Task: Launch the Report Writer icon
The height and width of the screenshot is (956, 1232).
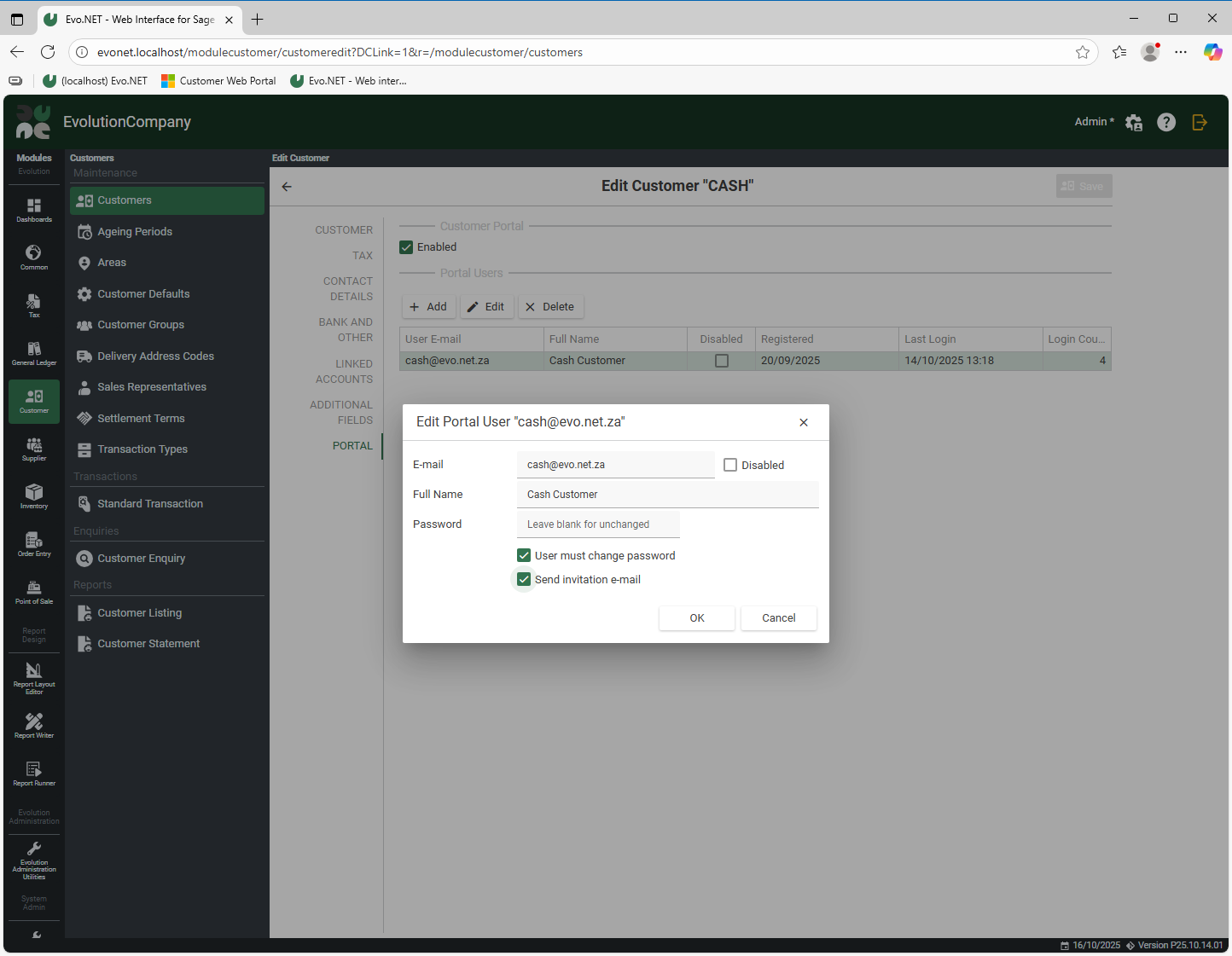Action: coord(34,725)
